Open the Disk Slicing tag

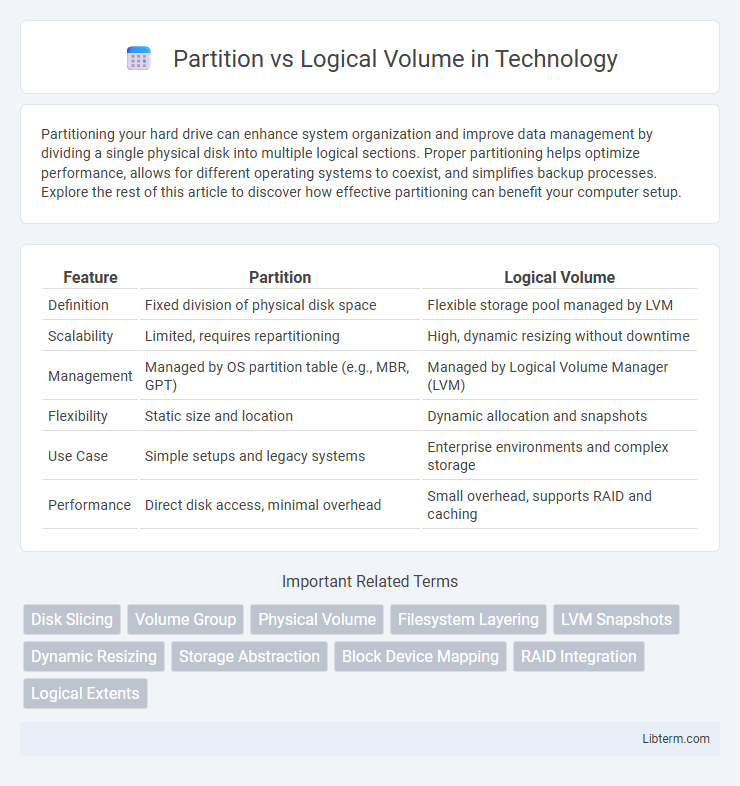point(72,619)
